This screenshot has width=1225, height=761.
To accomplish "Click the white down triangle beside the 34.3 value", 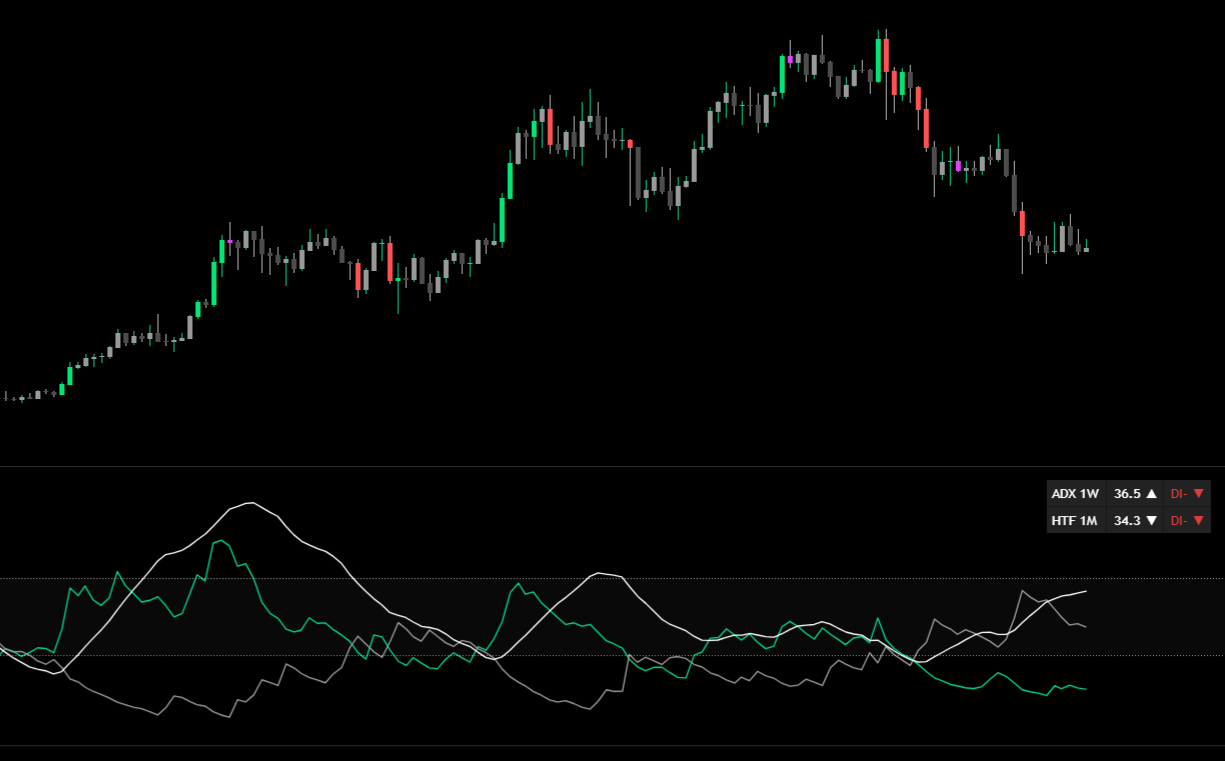I will pyautogui.click(x=1152, y=520).
